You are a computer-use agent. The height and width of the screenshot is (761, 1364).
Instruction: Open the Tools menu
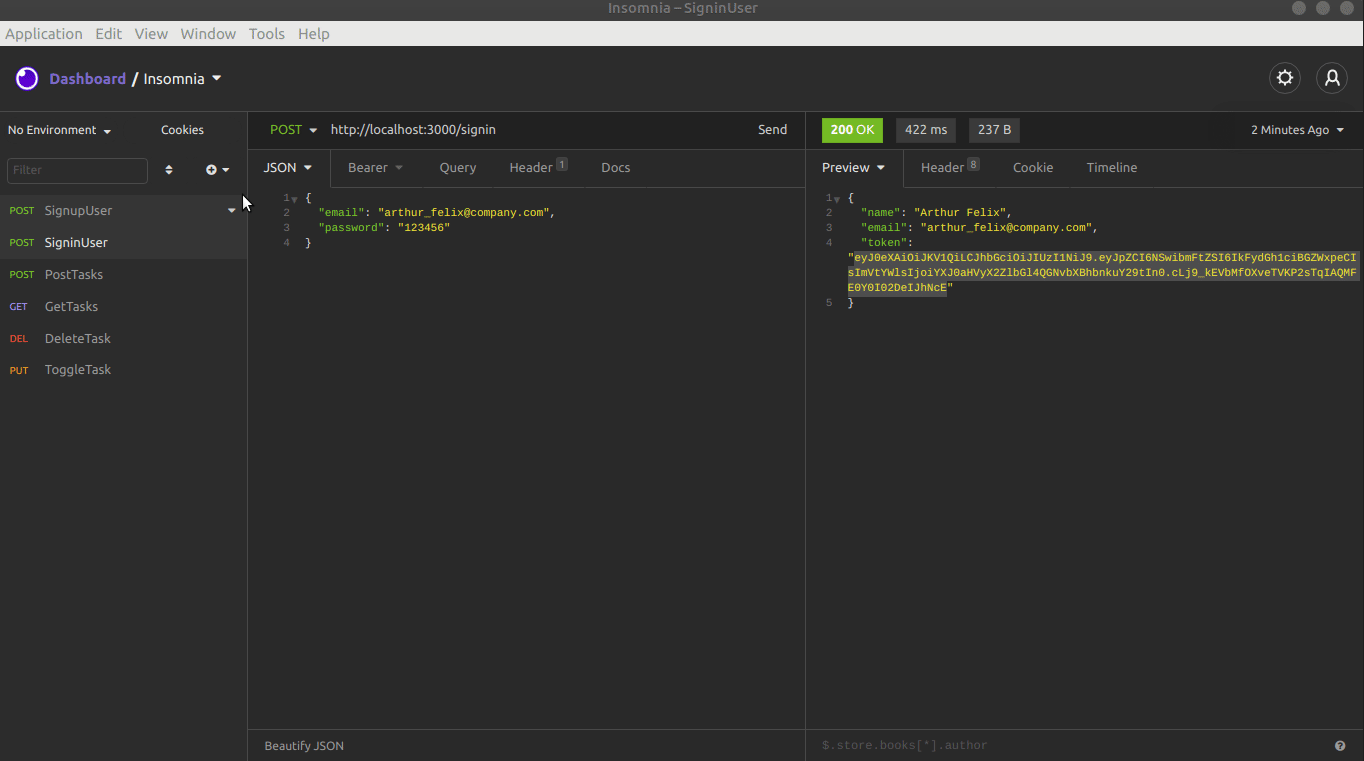point(266,33)
